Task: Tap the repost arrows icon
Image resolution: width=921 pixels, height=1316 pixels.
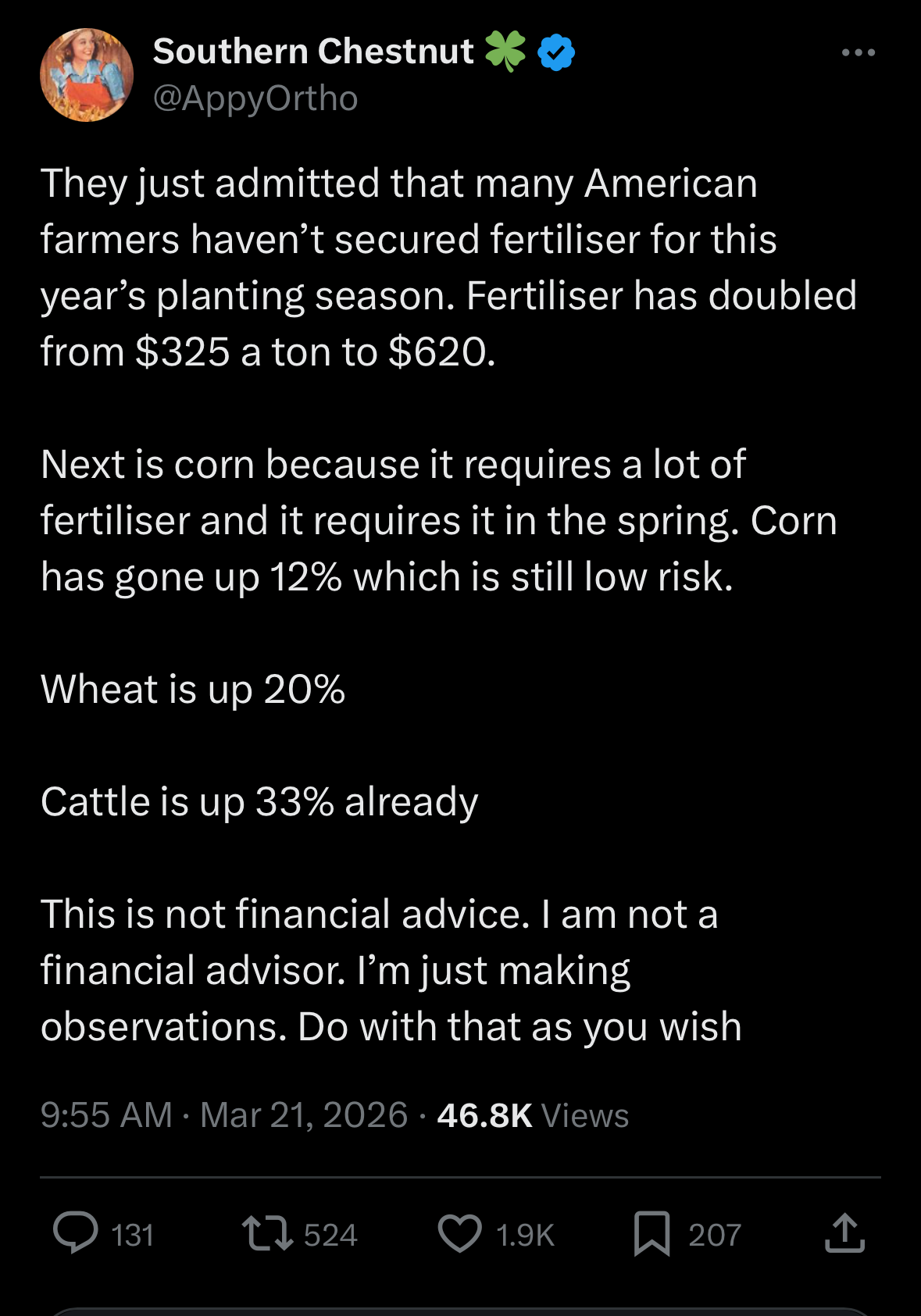Action: pos(267,1233)
